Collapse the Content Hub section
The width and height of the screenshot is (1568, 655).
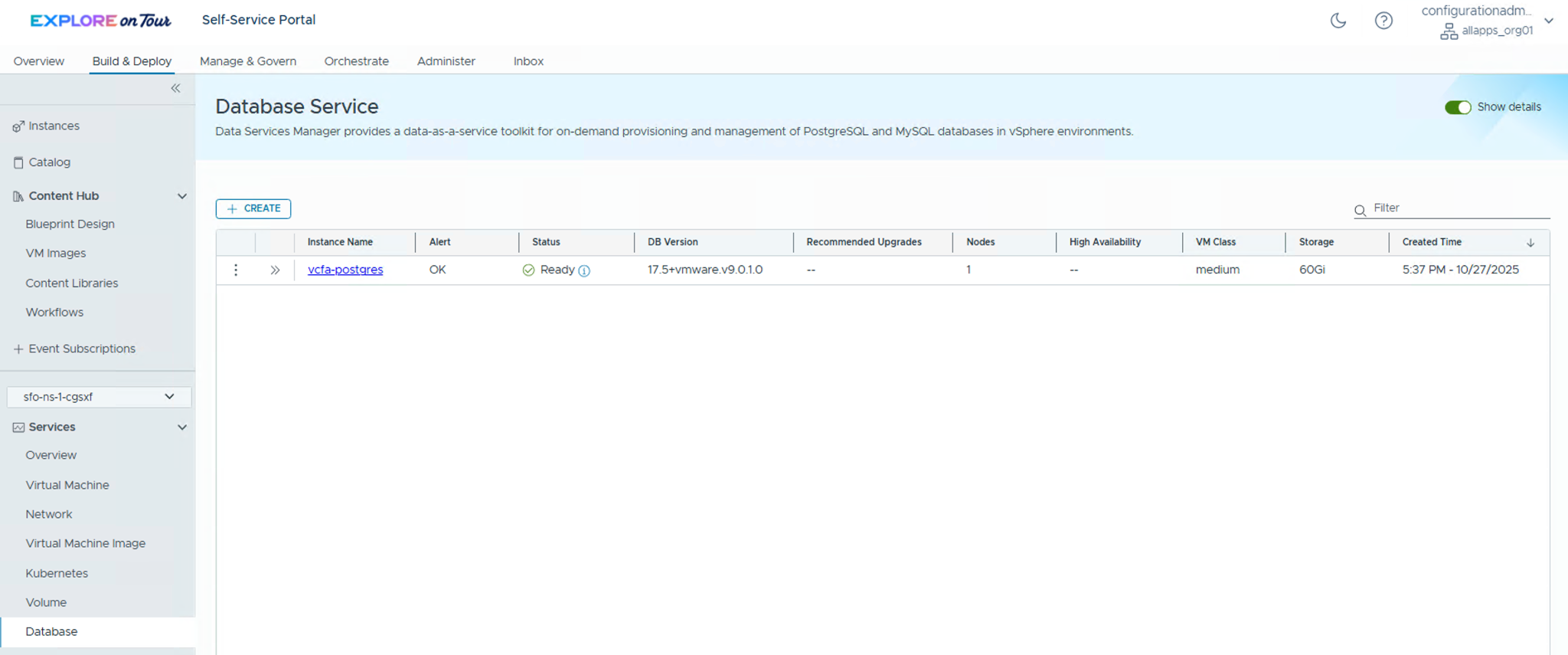[182, 196]
